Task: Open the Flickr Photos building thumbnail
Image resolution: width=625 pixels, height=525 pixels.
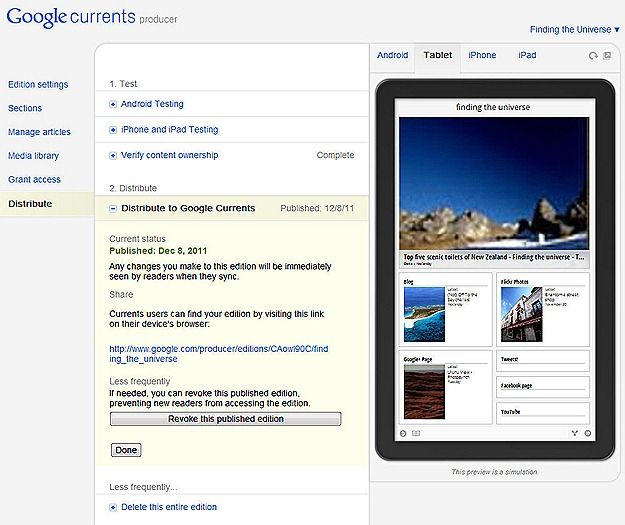Action: 522,315
